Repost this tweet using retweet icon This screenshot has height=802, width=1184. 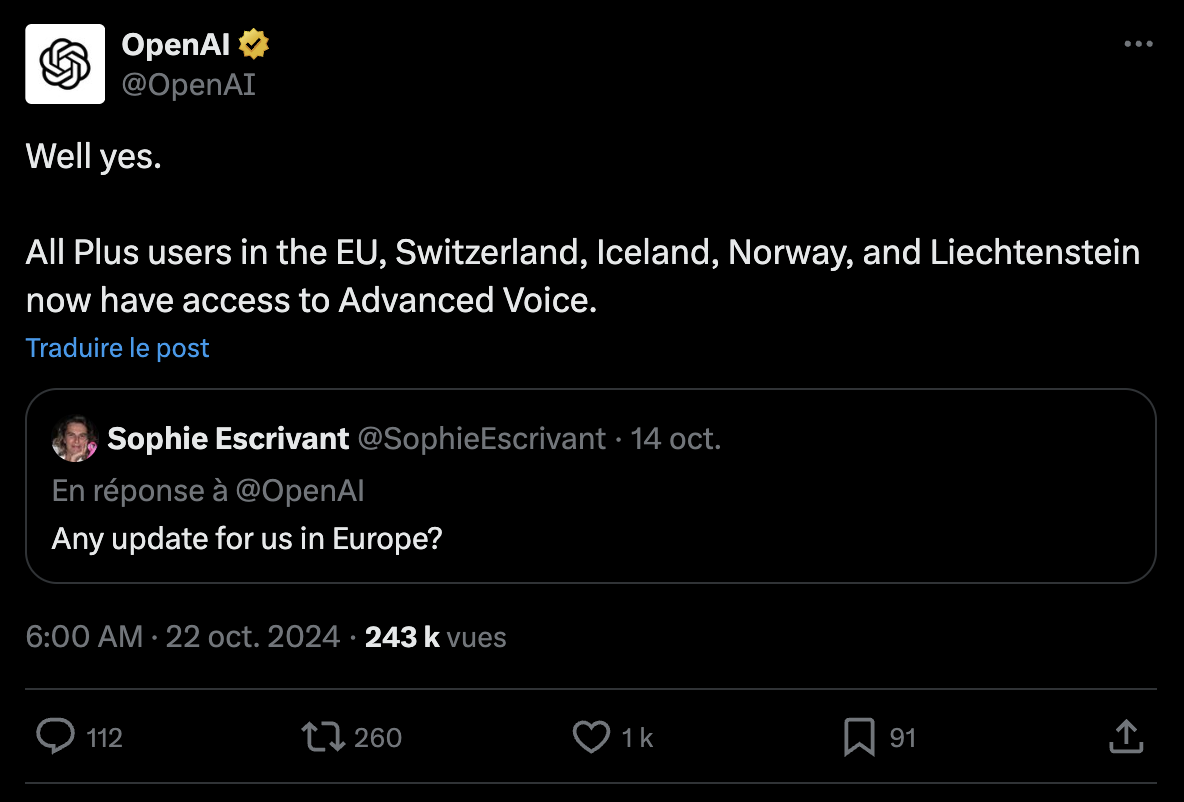(x=324, y=737)
